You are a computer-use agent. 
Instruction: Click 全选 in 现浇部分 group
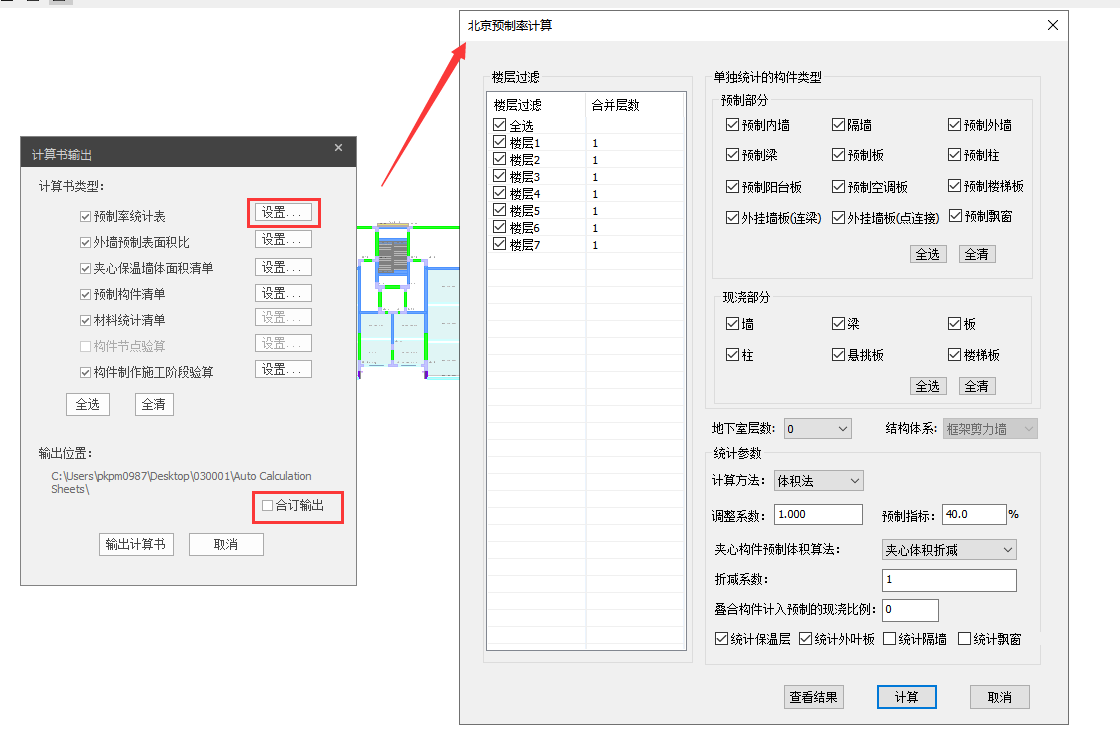click(x=928, y=387)
